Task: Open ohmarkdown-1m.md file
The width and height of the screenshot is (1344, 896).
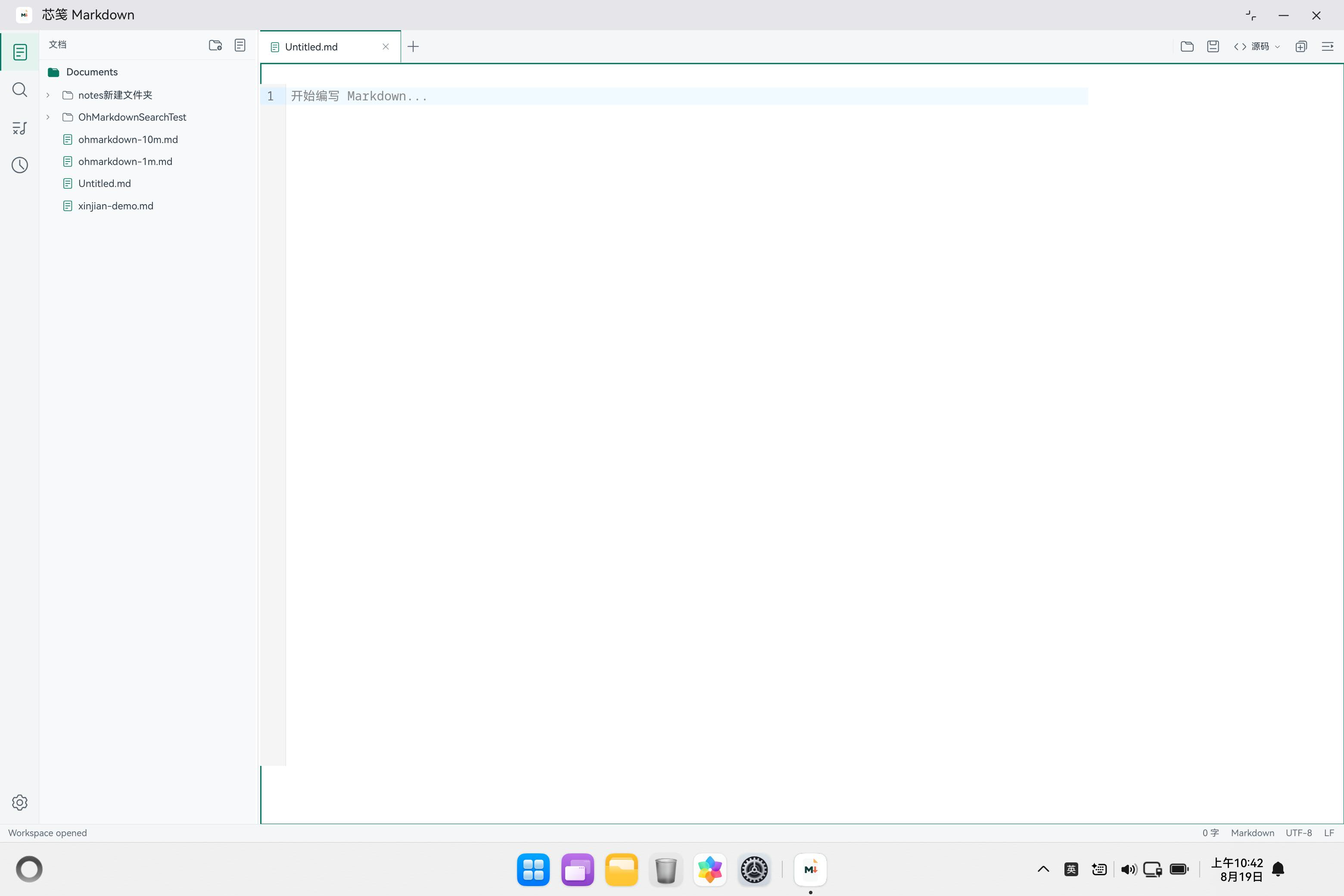Action: coord(149,162)
